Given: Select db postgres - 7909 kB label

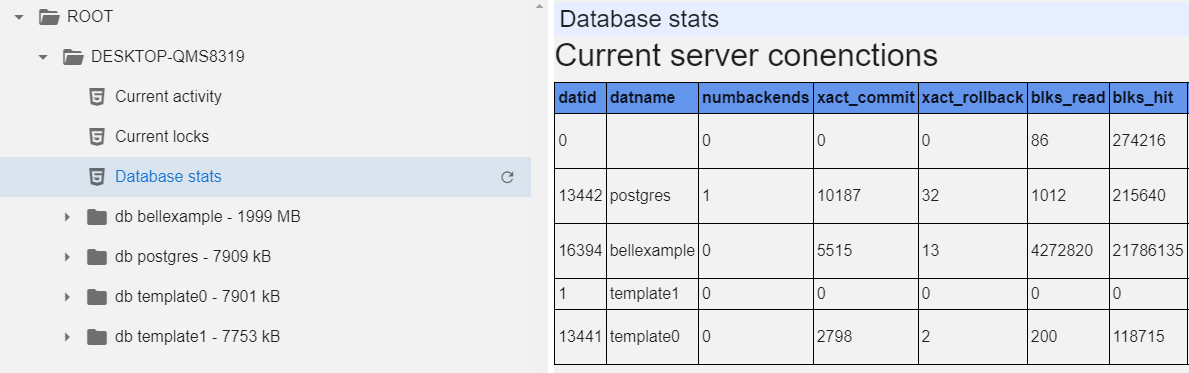Looking at the screenshot, I should (x=193, y=257).
